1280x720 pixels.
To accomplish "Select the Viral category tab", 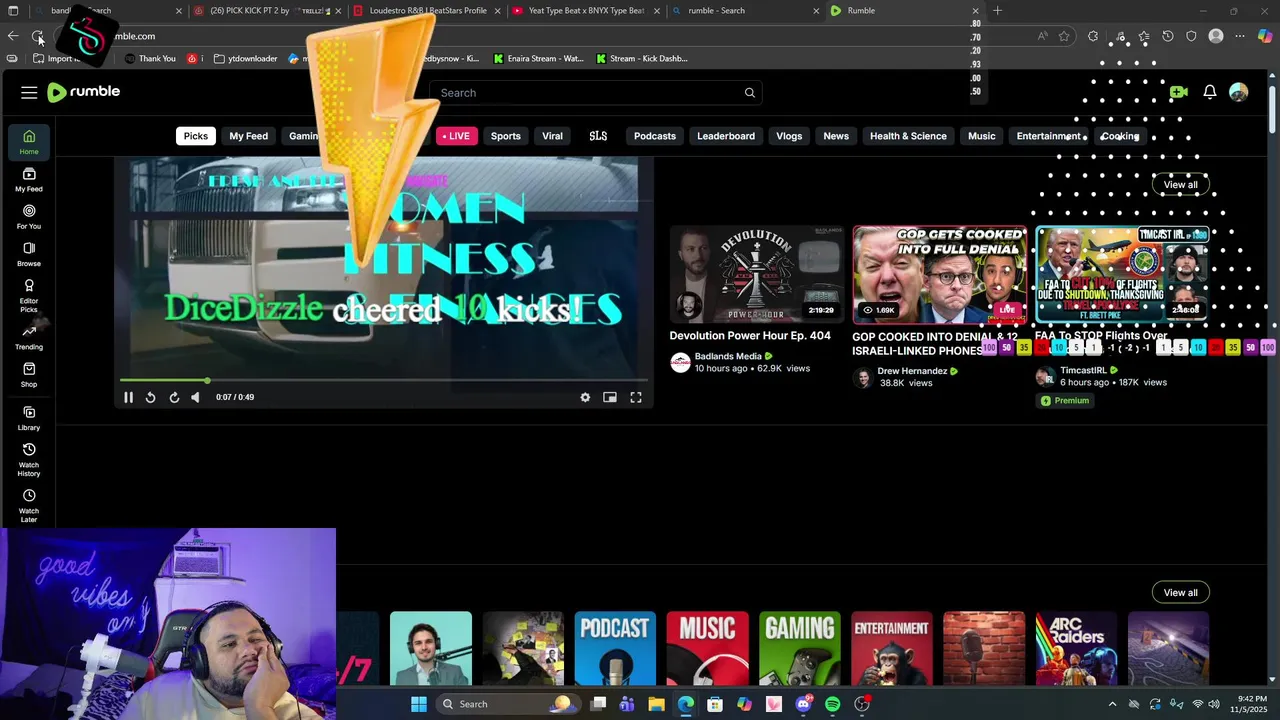I will tap(552, 136).
